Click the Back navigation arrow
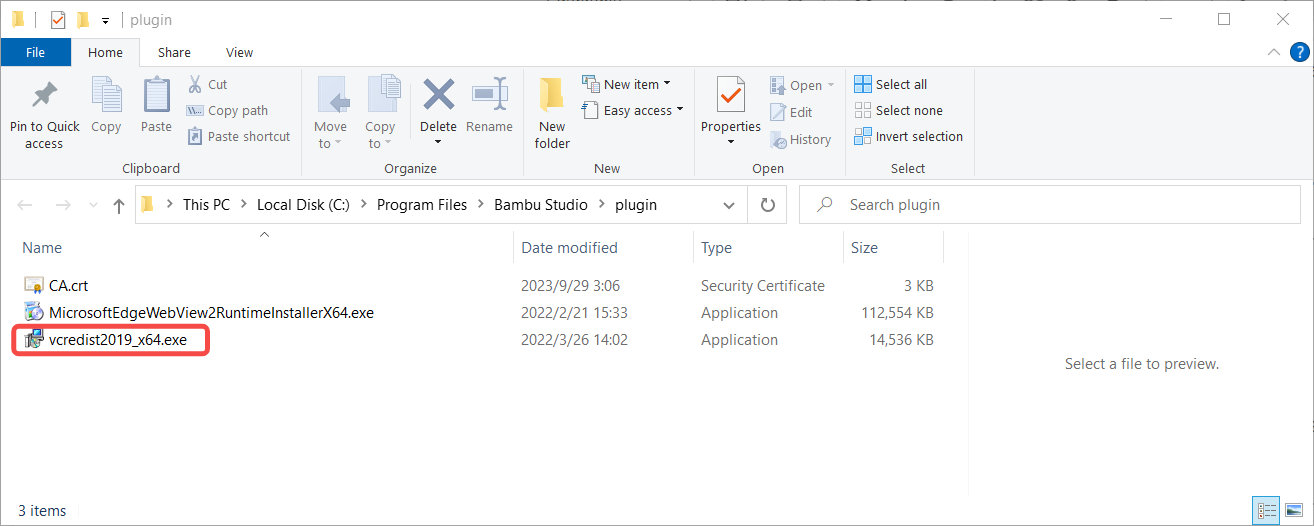The height and width of the screenshot is (526, 1314). click(x=26, y=205)
